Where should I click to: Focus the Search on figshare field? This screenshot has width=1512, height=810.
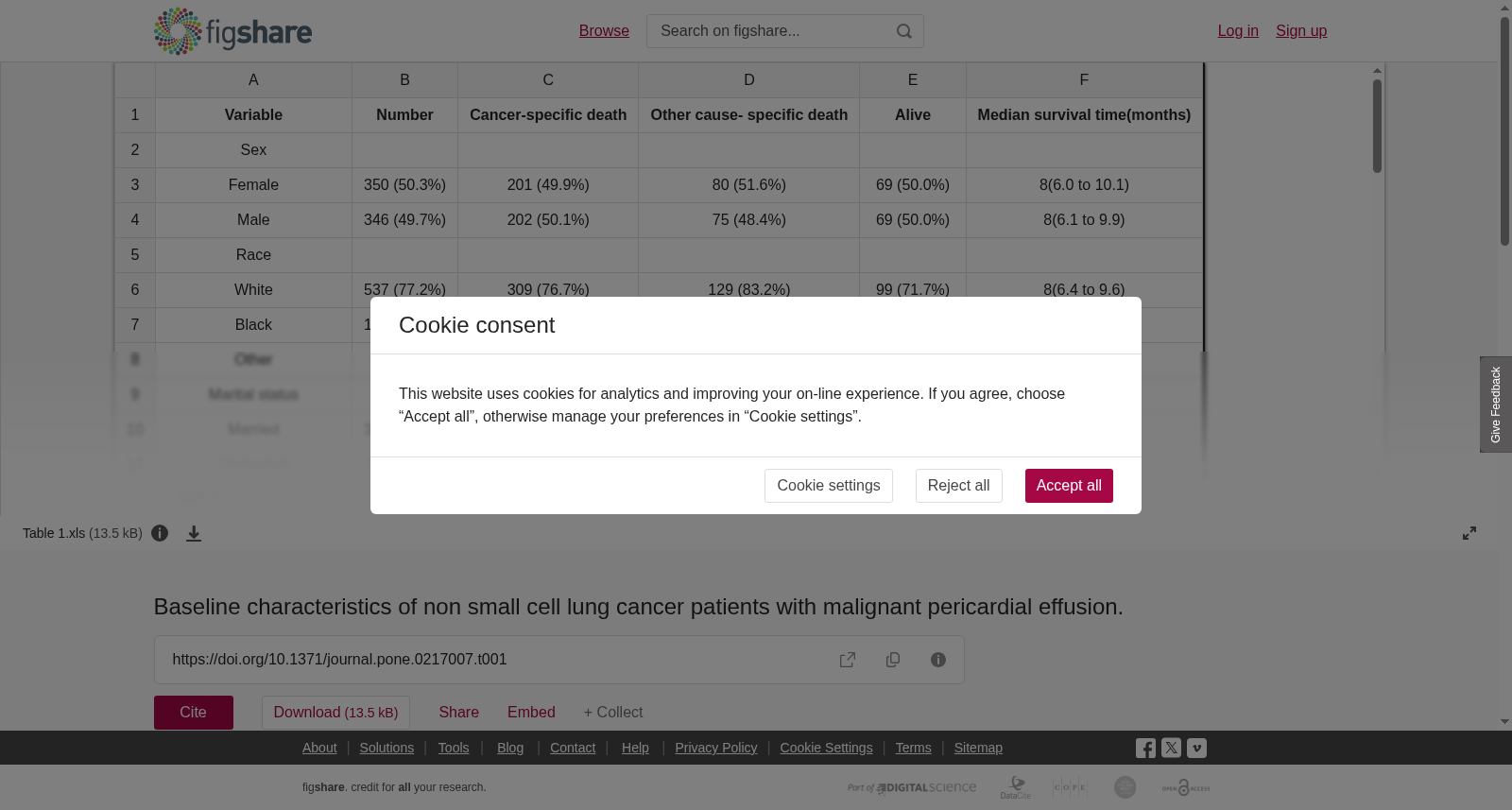click(770, 31)
